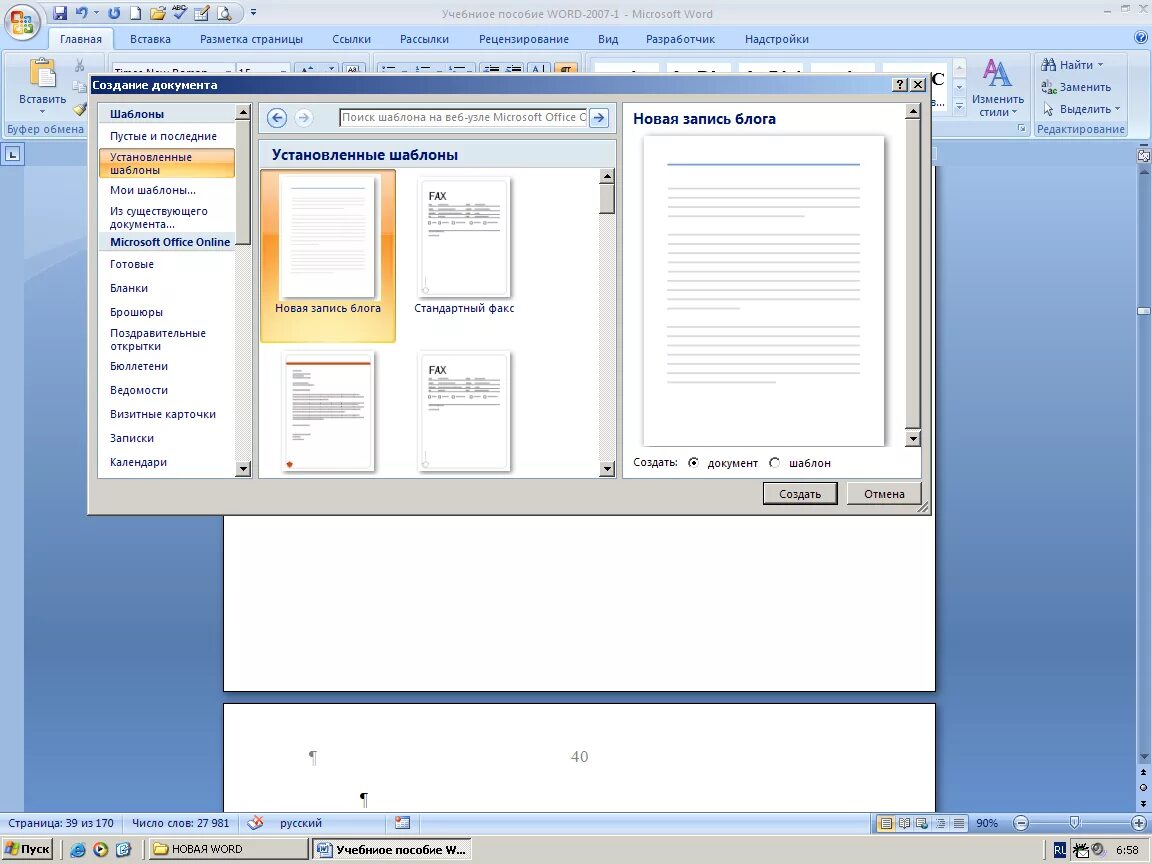Start template search with the arrow button
This screenshot has width=1152, height=864.
[600, 118]
